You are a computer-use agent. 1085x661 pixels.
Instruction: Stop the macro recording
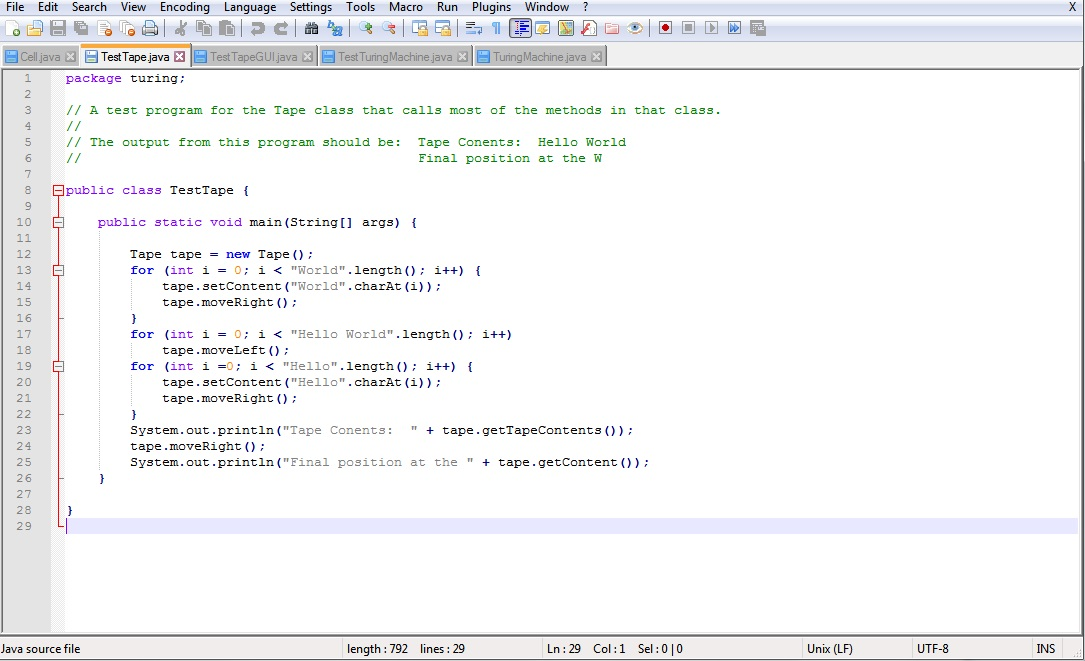689,28
